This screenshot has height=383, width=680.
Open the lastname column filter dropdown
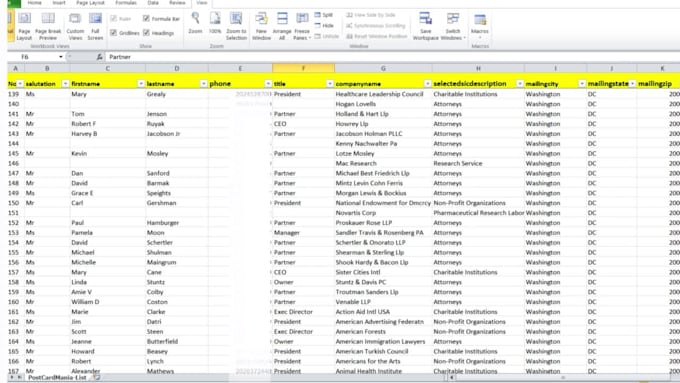[203, 83]
